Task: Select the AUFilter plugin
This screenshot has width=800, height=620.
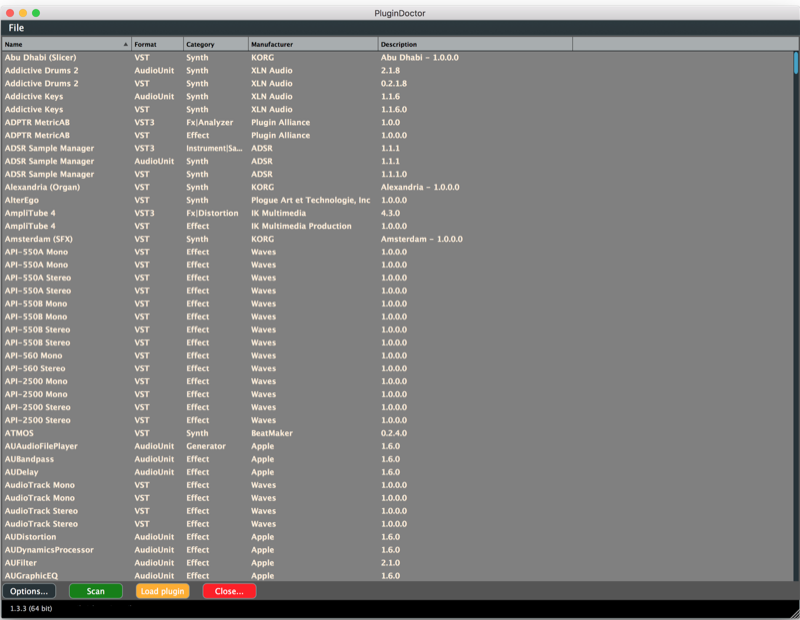Action: [x=20, y=563]
